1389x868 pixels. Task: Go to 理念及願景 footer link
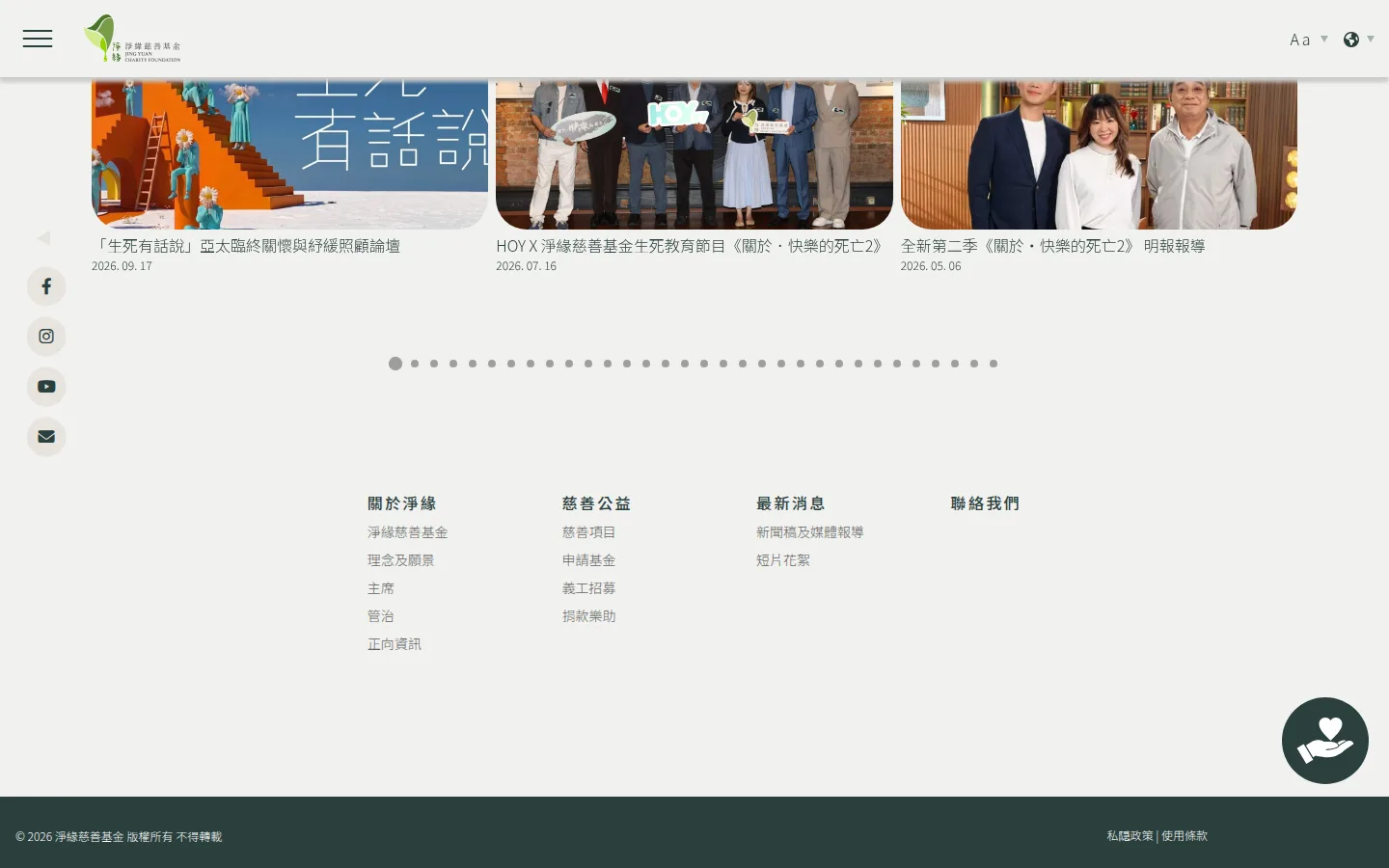tap(400, 560)
